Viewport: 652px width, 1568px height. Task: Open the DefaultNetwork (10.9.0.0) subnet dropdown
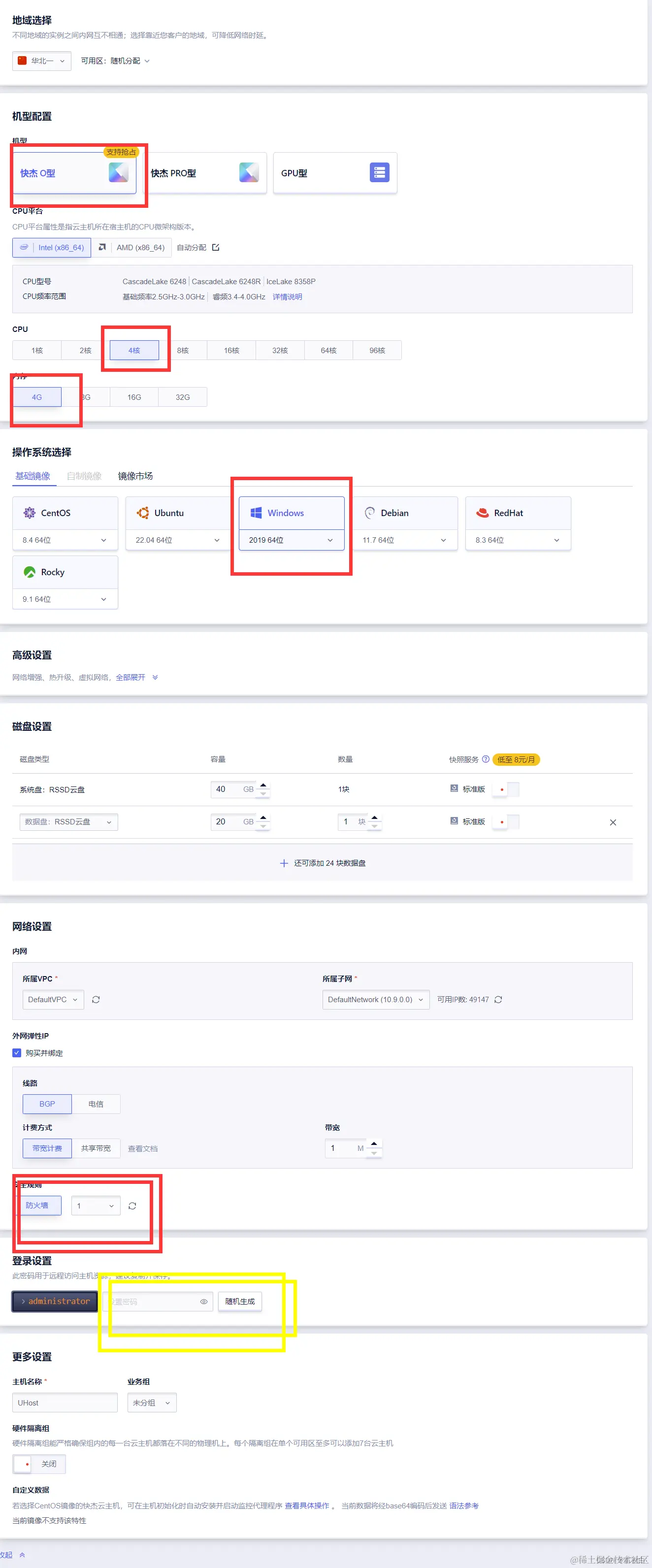pos(376,1000)
